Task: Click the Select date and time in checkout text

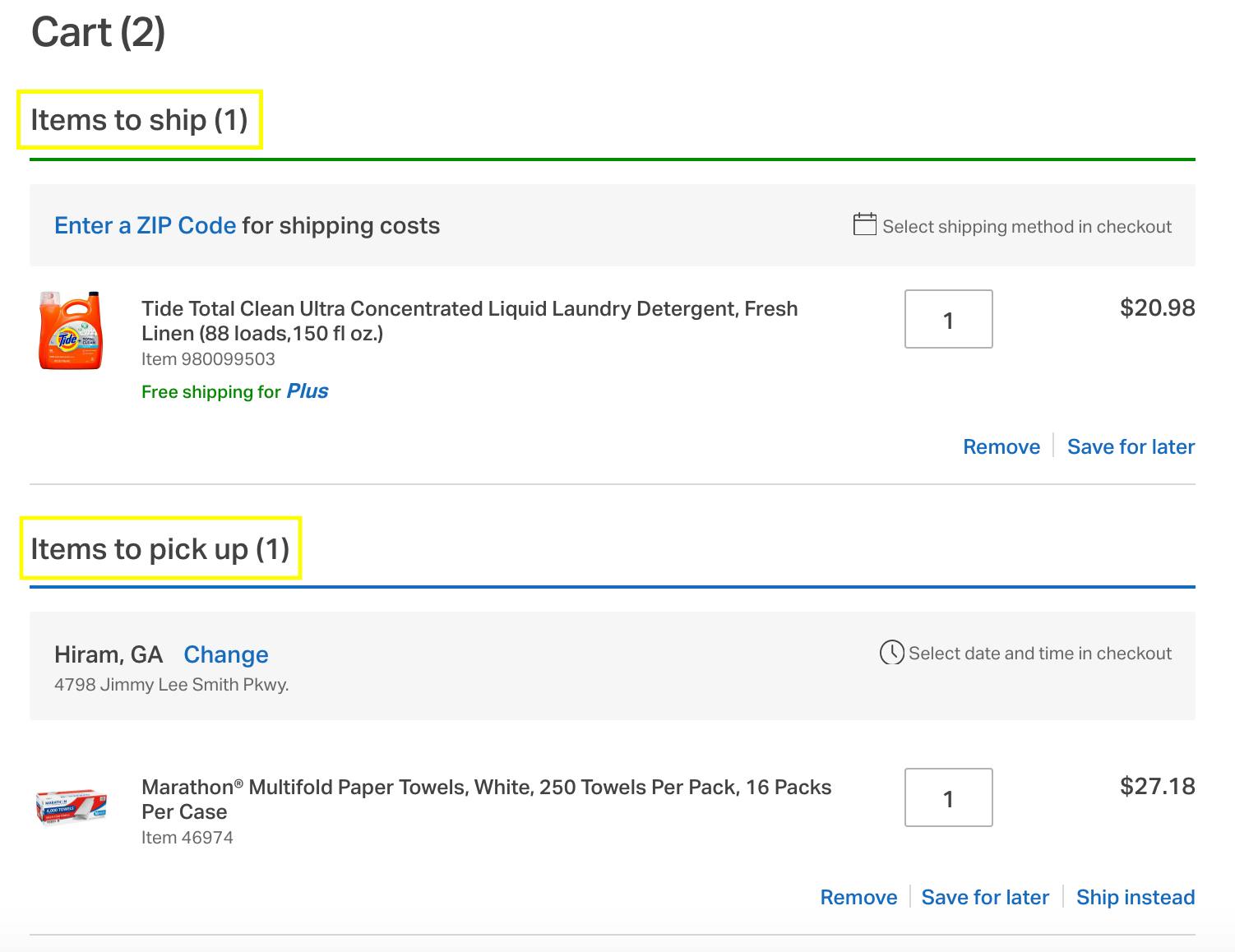Action: pyautogui.click(x=1039, y=654)
